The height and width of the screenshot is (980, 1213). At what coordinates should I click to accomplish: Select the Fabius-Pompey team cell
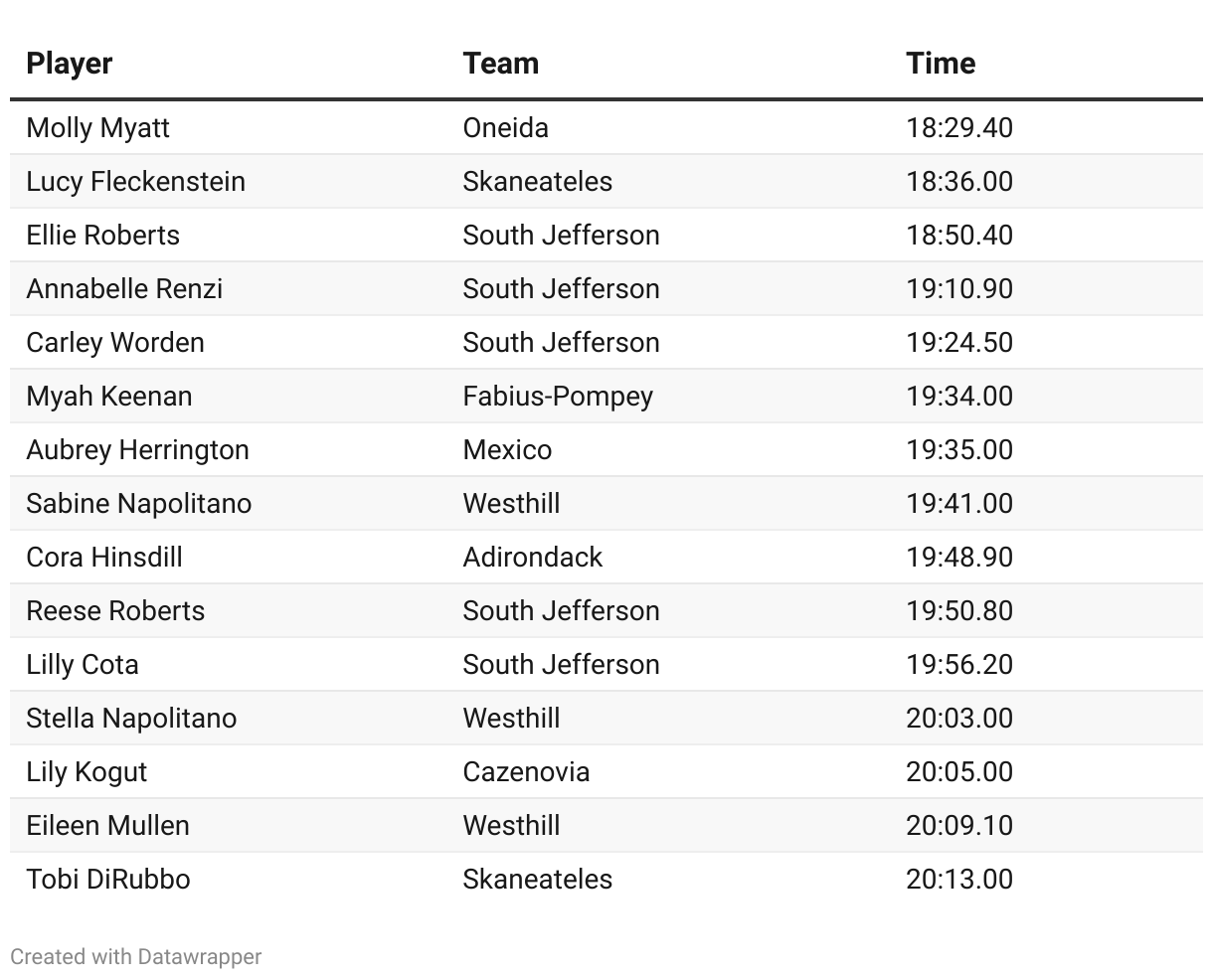[x=558, y=397]
